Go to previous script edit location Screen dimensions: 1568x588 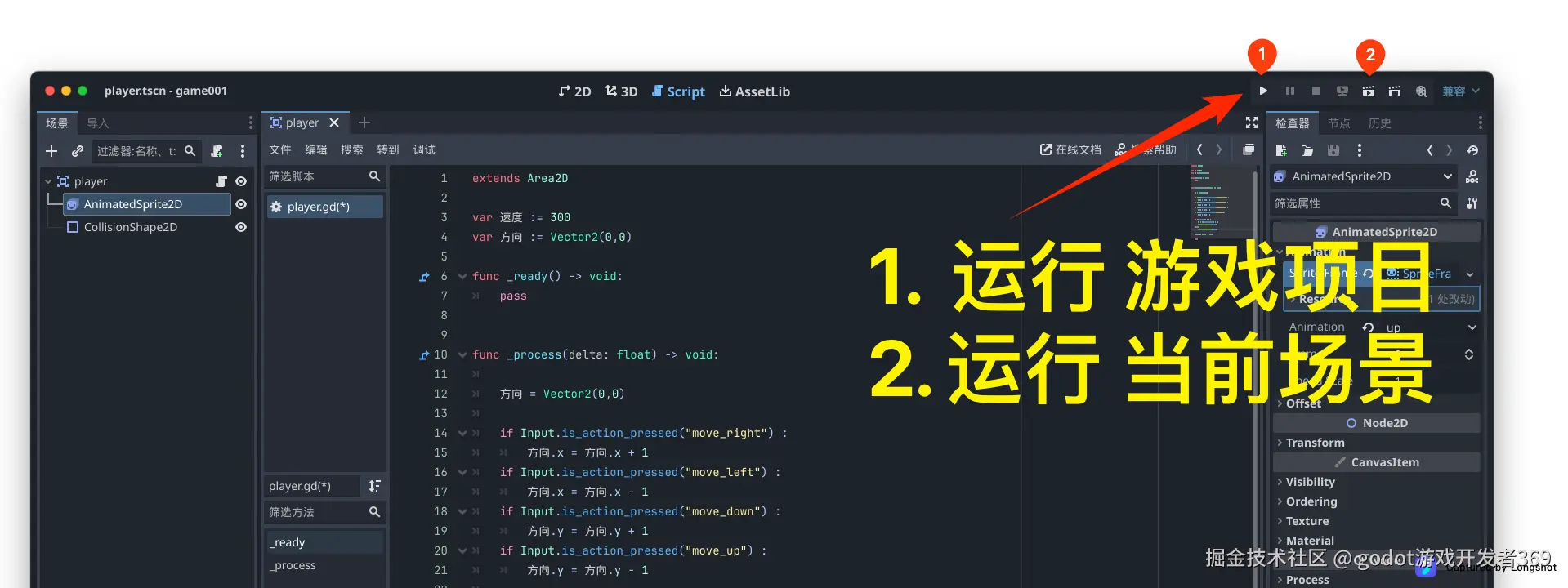tap(1199, 149)
